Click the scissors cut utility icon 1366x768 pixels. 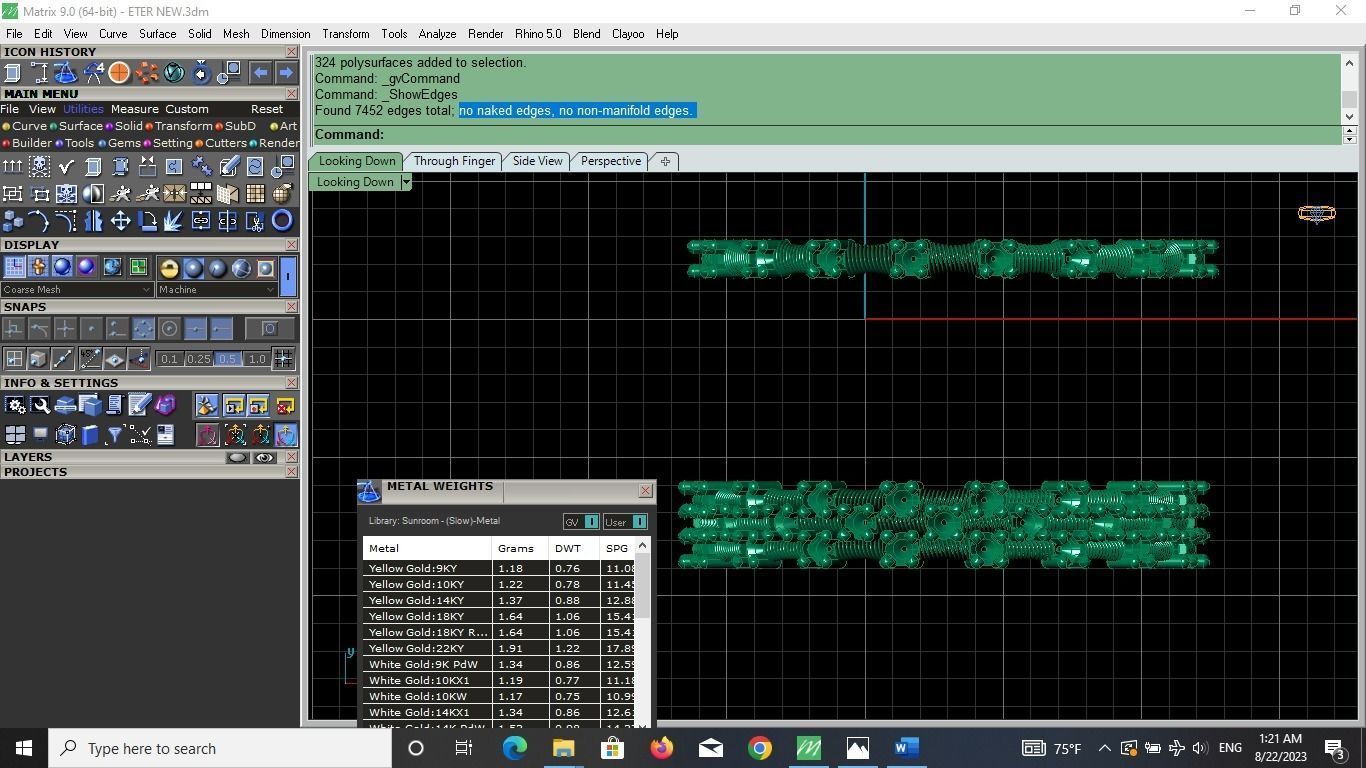256,220
